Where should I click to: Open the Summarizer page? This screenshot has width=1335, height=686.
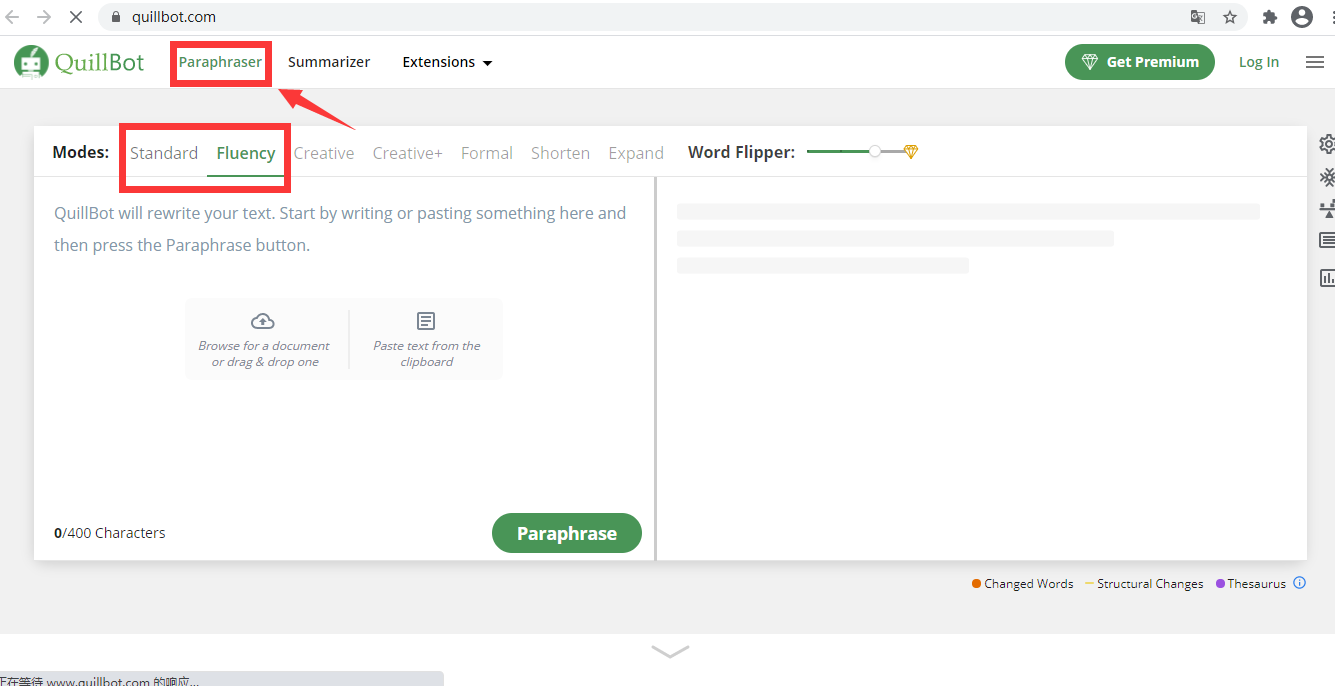pos(329,62)
